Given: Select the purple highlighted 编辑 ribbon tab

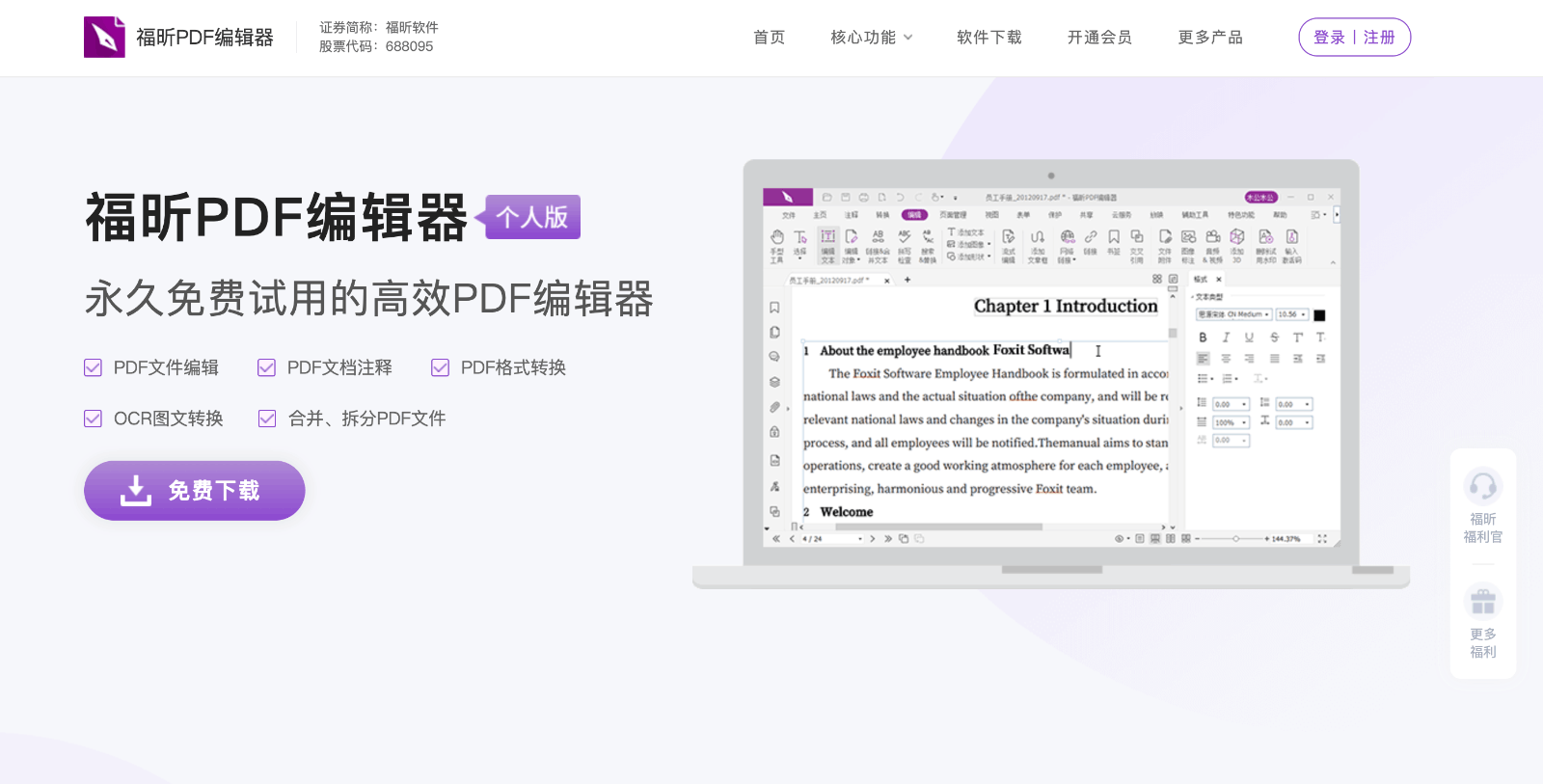Looking at the screenshot, I should pos(914,215).
